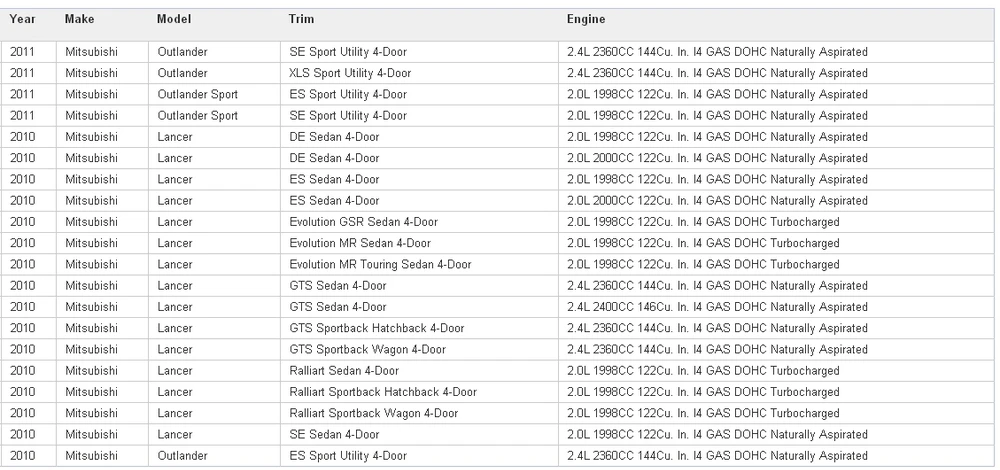This screenshot has height=470, width=1000.
Task: Click the Outlander Sport SE Sport Utility trim
Action: point(419,115)
